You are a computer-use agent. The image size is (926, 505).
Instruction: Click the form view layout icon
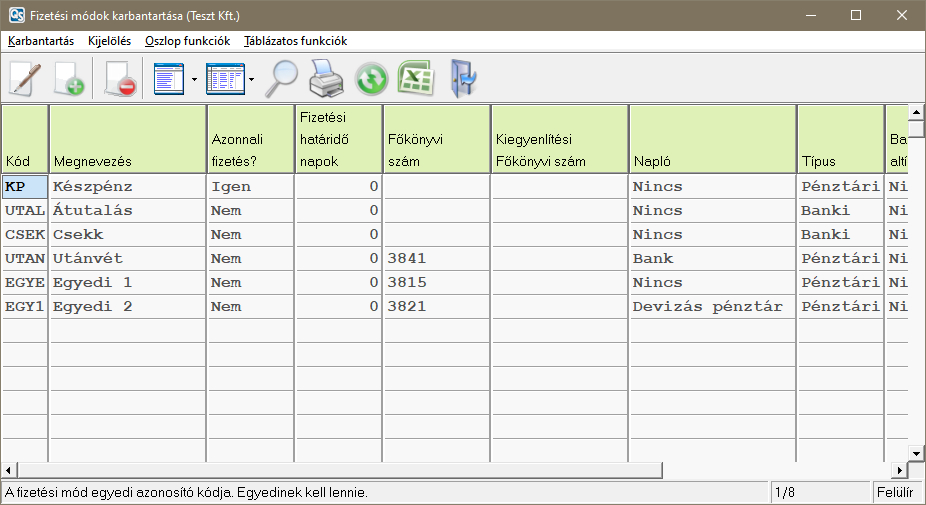(169, 78)
